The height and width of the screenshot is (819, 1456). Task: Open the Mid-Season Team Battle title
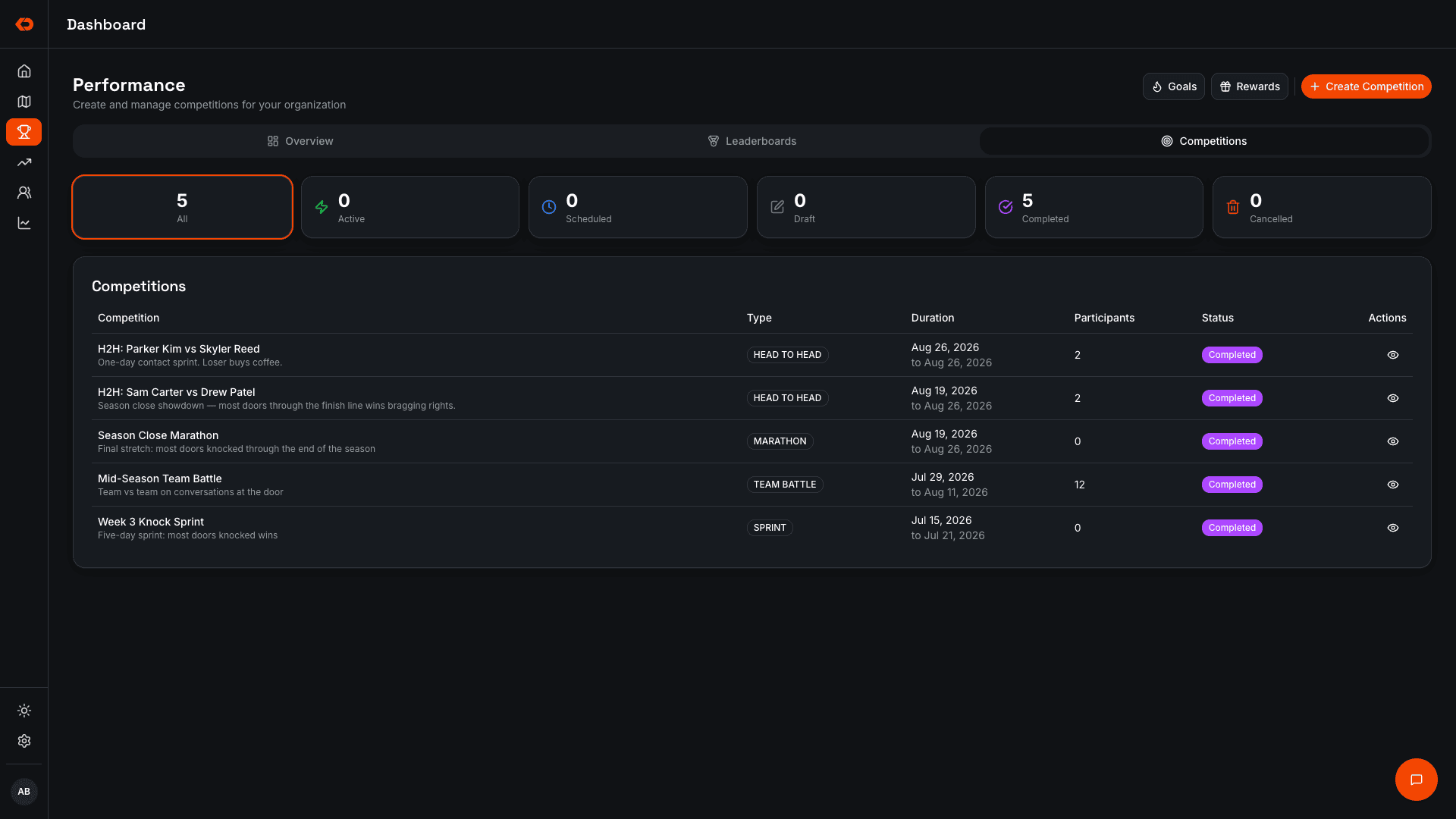coord(159,479)
